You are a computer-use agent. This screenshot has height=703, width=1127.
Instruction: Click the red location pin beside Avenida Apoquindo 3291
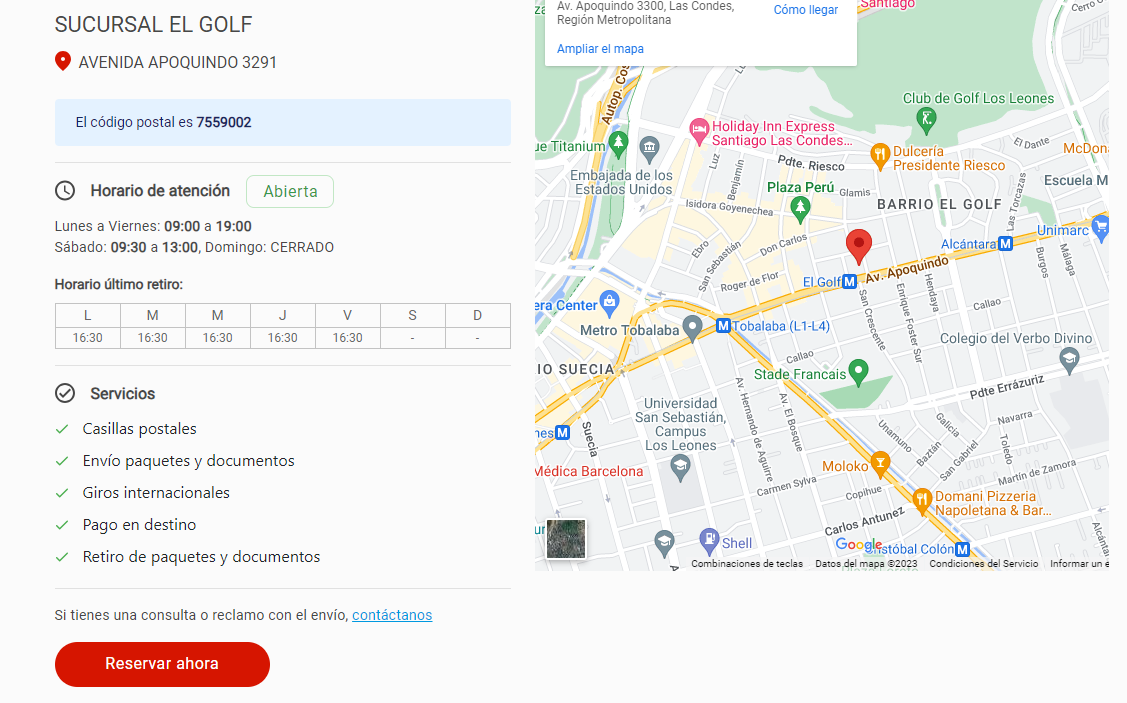(x=63, y=62)
